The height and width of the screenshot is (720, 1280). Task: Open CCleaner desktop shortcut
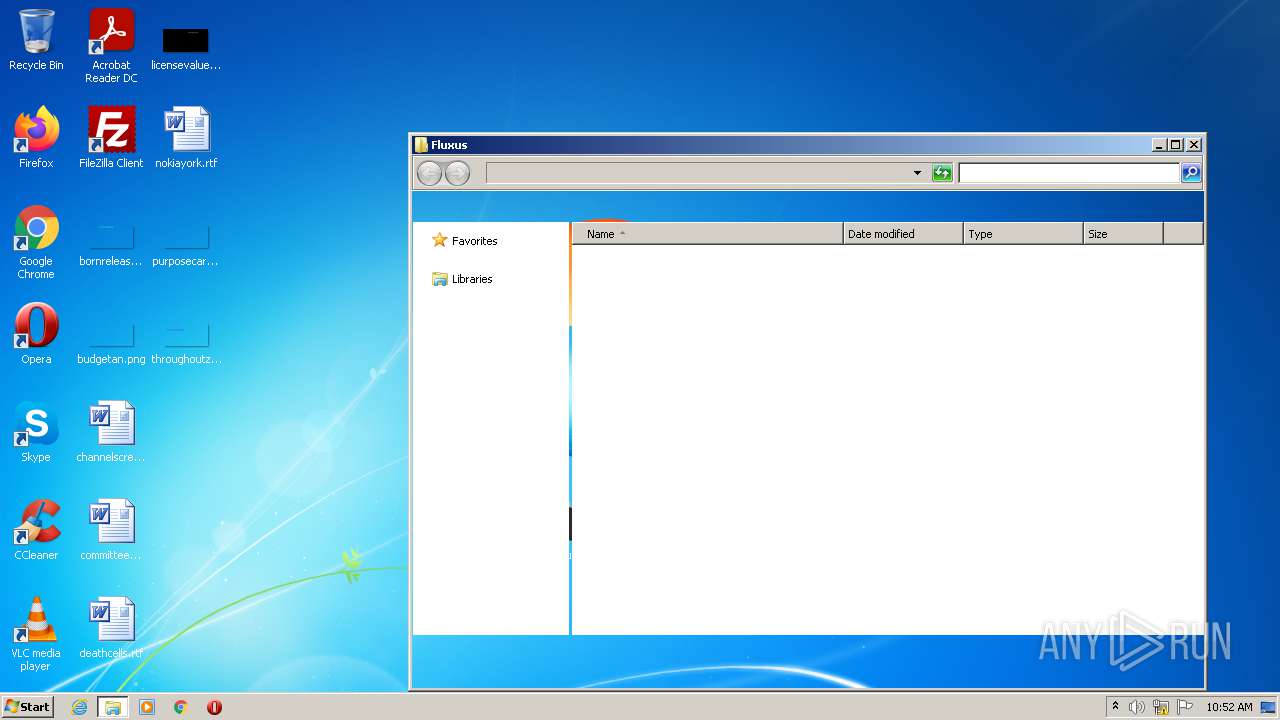pyautogui.click(x=36, y=530)
